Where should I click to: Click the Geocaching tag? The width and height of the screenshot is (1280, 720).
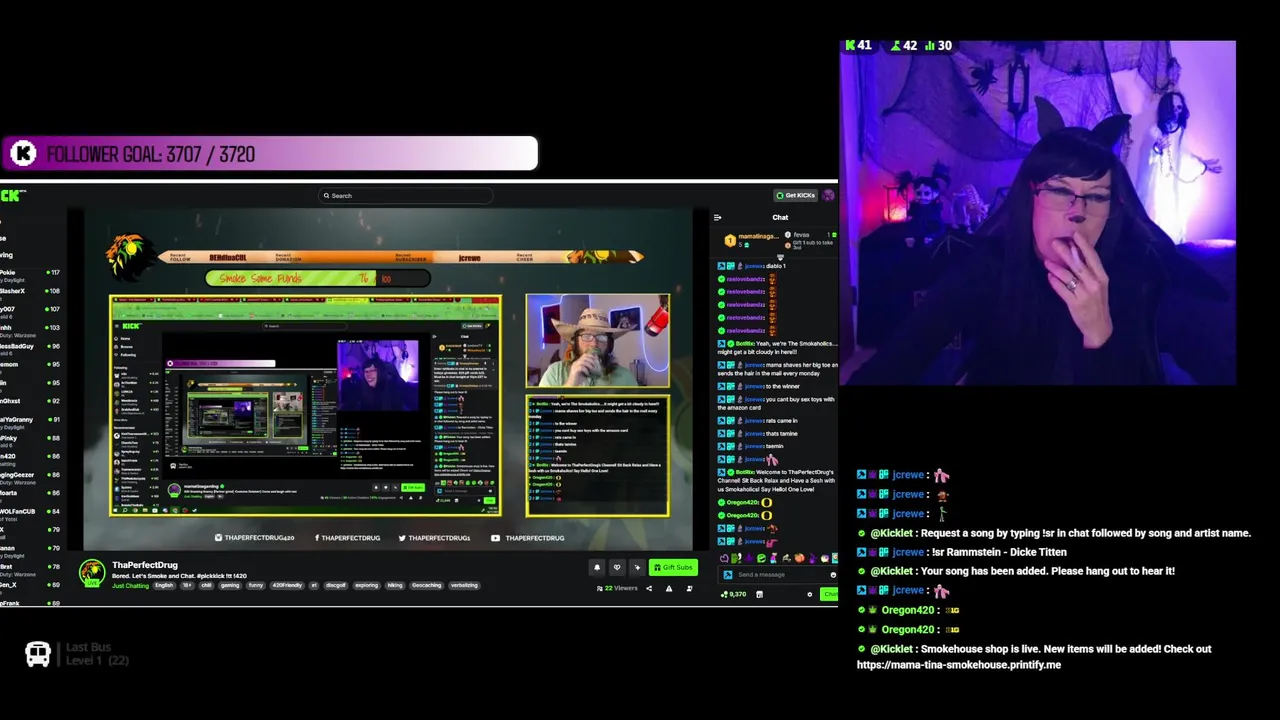426,586
